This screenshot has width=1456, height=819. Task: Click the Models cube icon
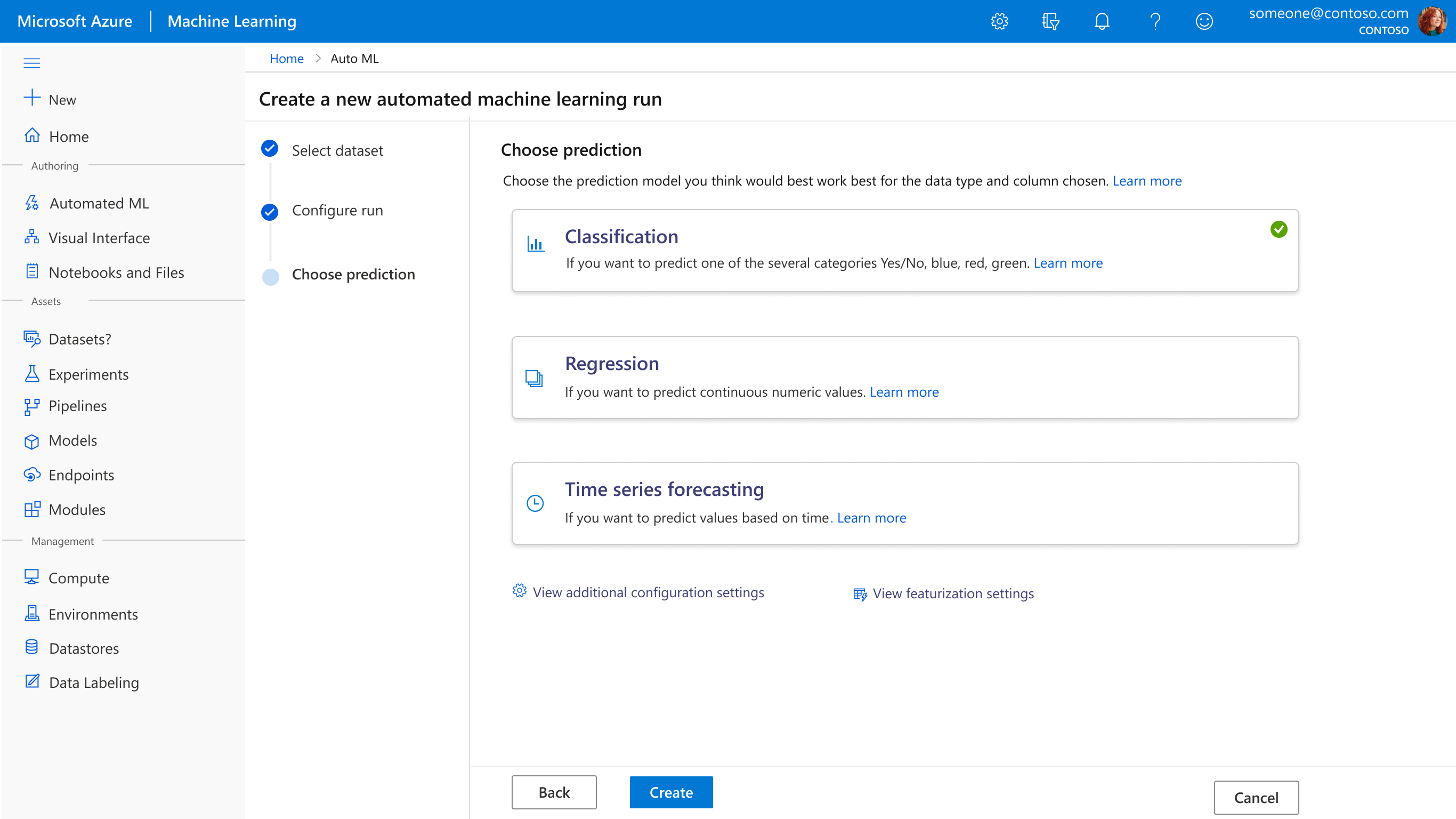click(x=32, y=441)
